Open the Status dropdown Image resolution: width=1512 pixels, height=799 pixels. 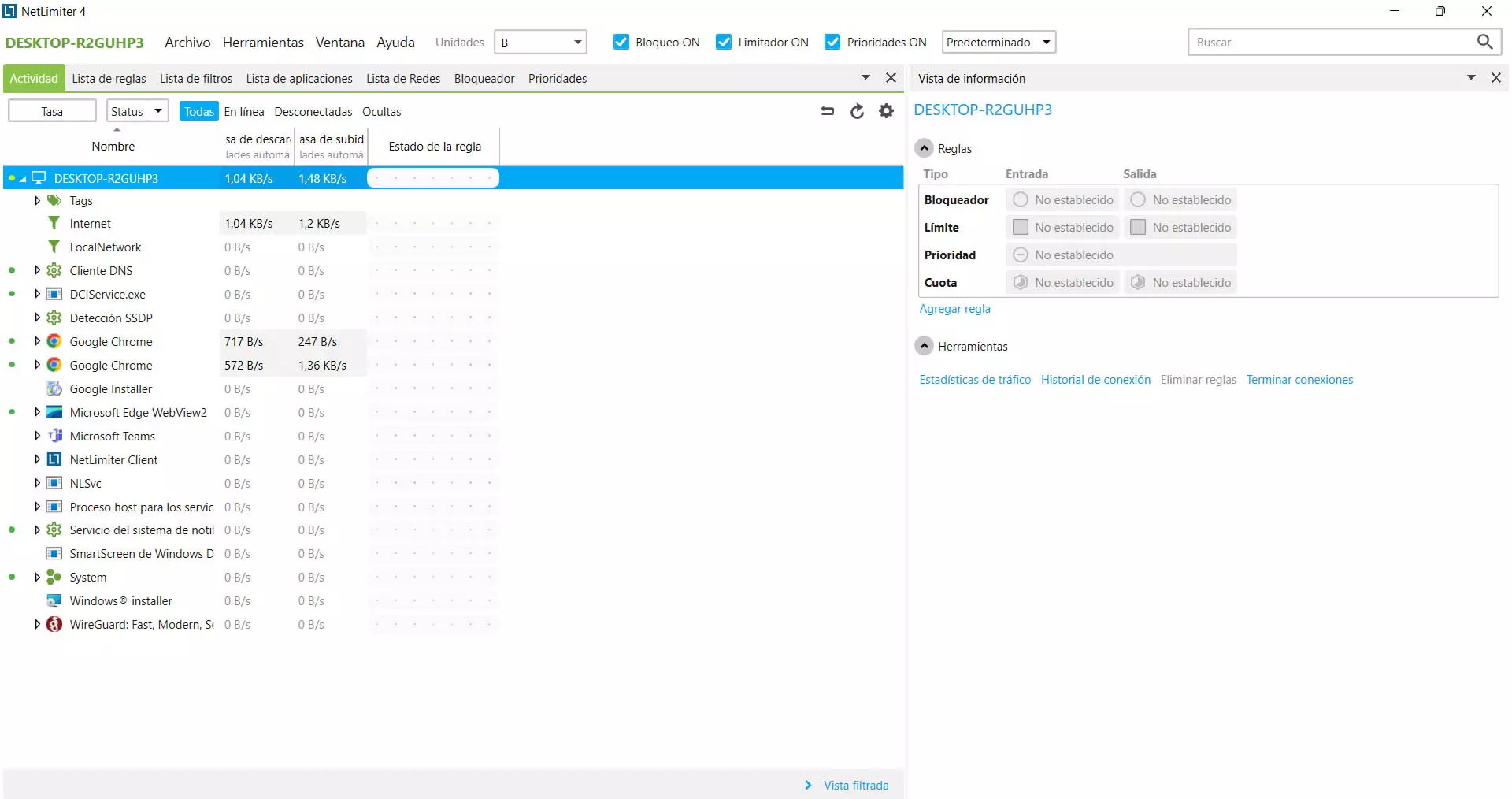pyautogui.click(x=138, y=111)
